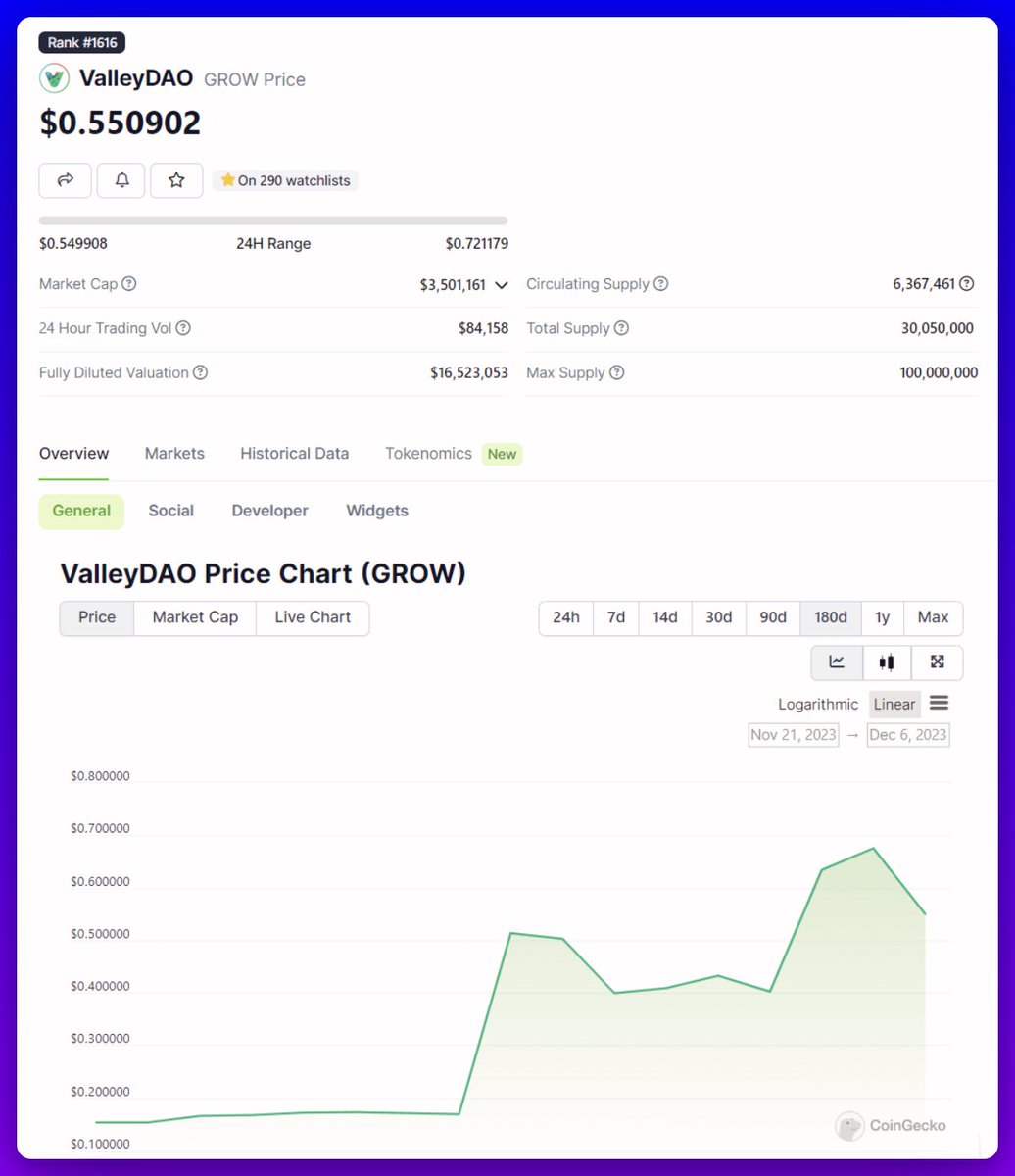Switch to line chart view icon
1015x1176 pixels.
(x=837, y=662)
